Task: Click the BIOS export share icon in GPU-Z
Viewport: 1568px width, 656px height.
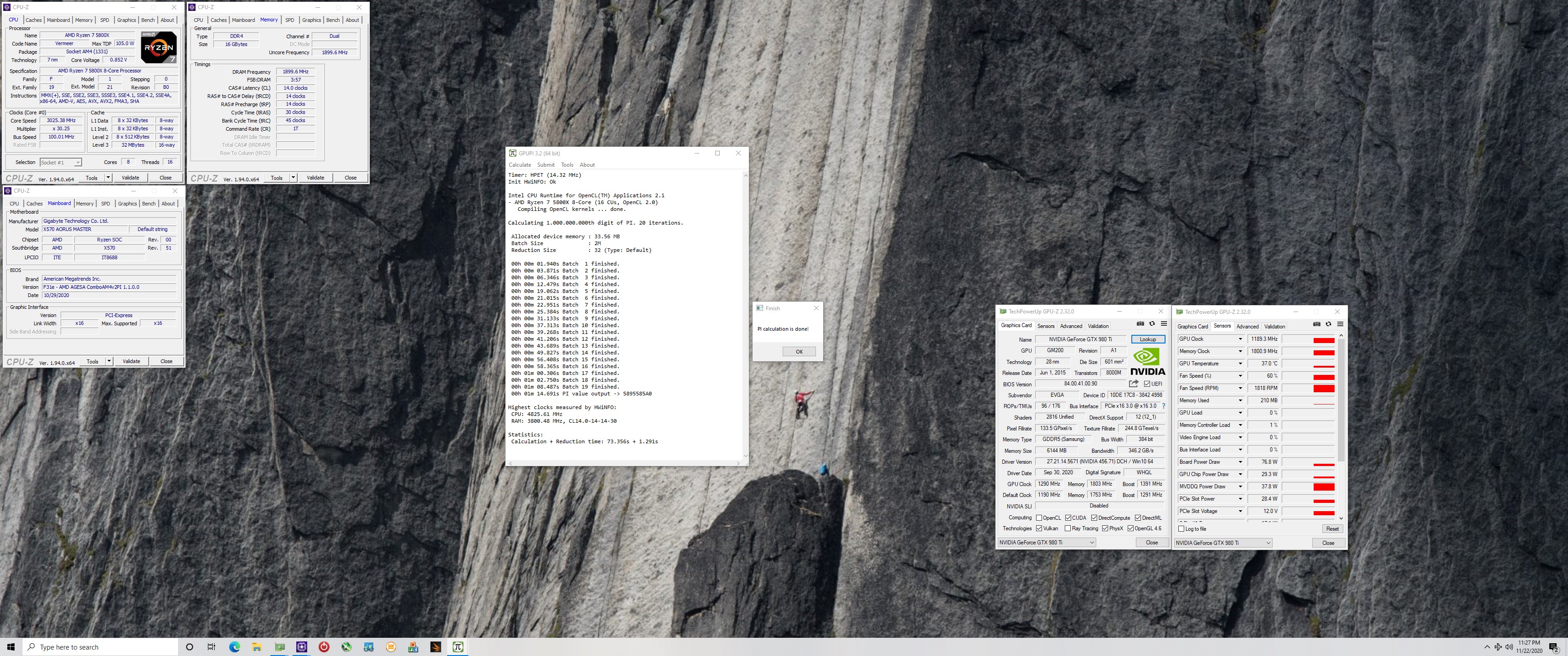Action: (x=1134, y=384)
